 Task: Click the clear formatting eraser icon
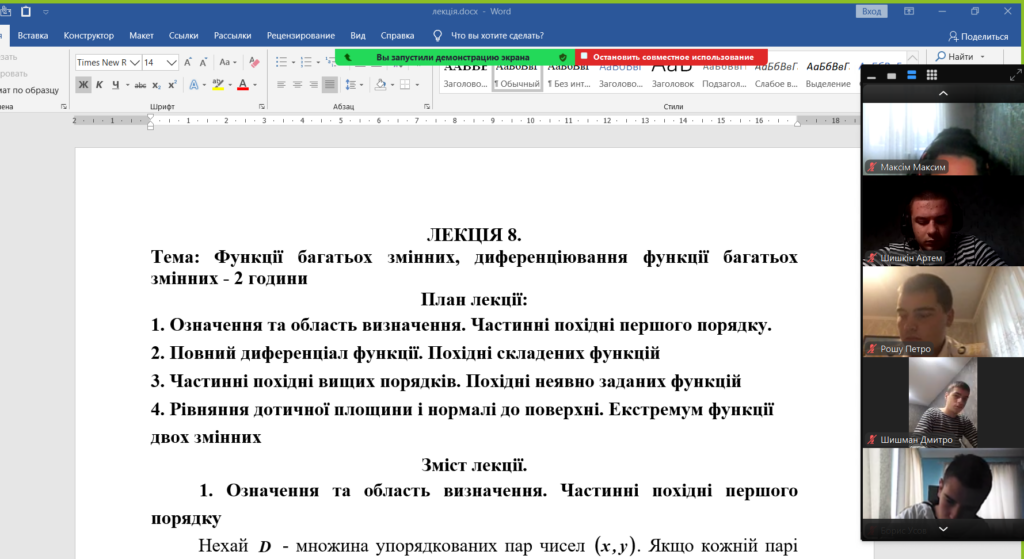(x=254, y=63)
